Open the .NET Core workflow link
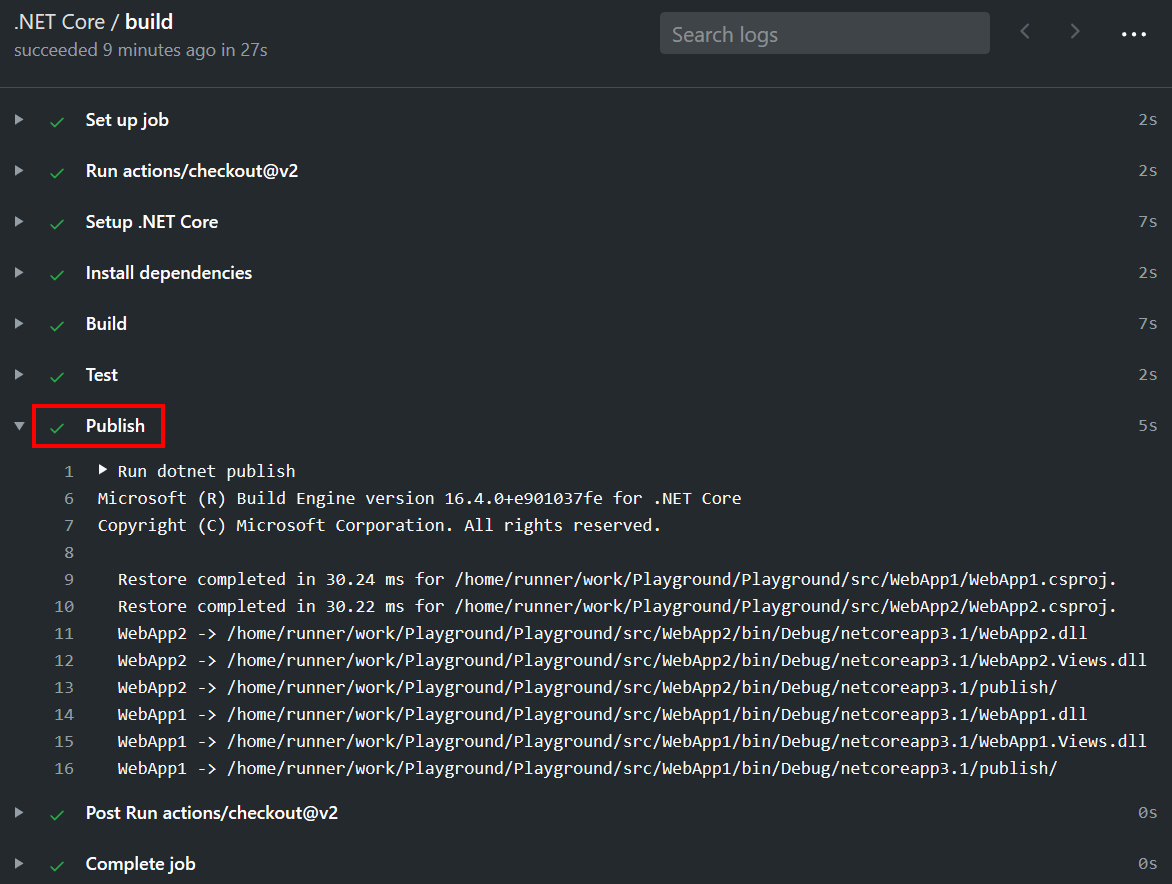 tap(58, 20)
